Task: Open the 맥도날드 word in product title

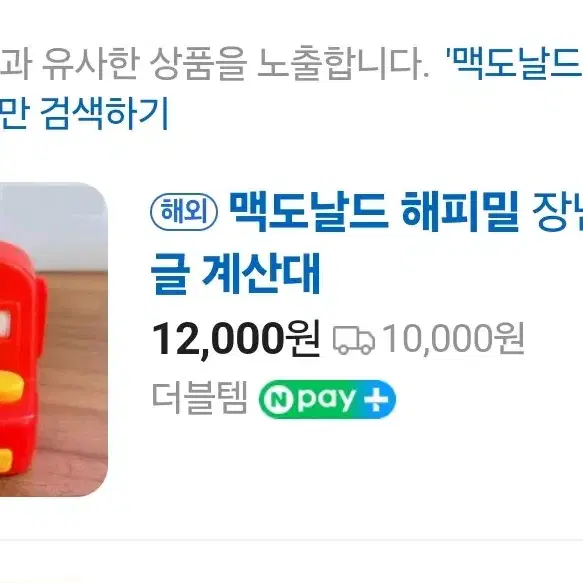Action: (309, 211)
